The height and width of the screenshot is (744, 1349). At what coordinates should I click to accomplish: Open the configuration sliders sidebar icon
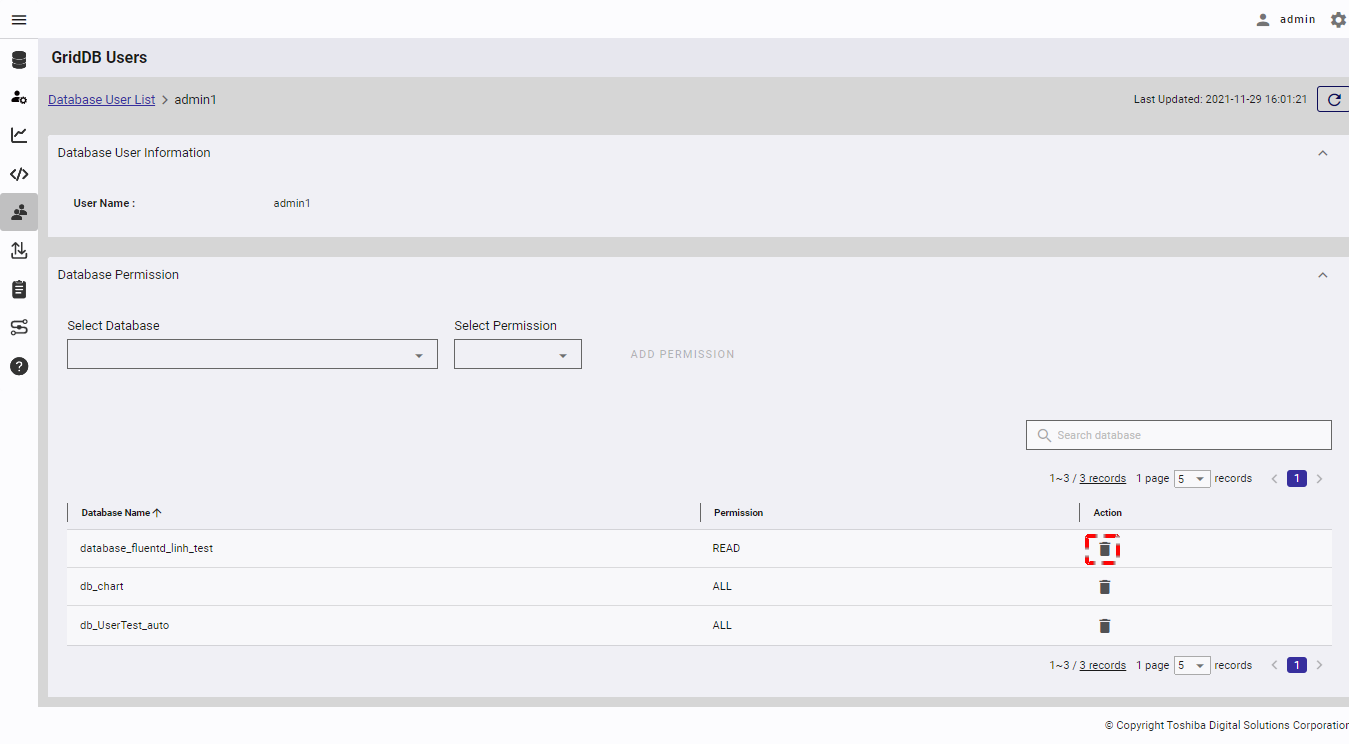click(x=19, y=327)
